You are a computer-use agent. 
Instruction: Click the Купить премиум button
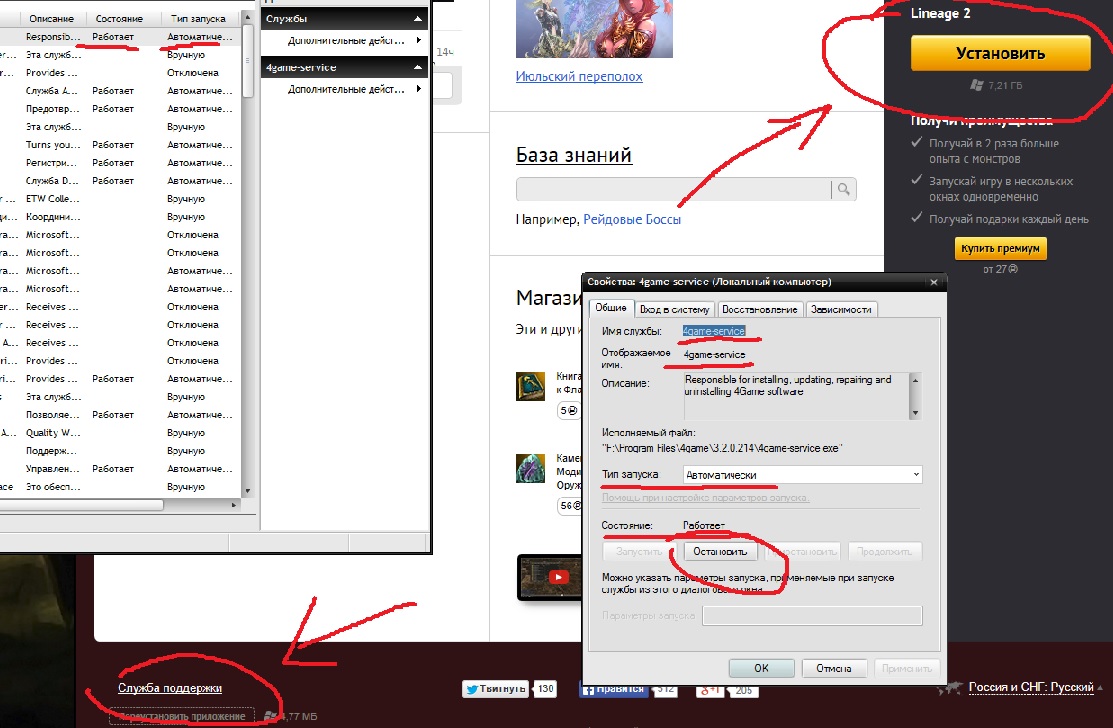pos(1000,248)
